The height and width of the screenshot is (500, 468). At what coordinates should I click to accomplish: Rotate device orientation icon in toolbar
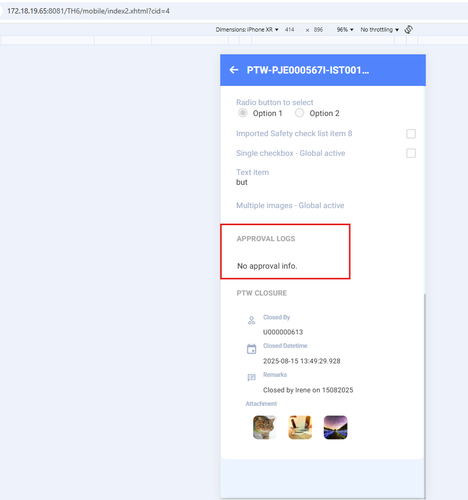(409, 29)
